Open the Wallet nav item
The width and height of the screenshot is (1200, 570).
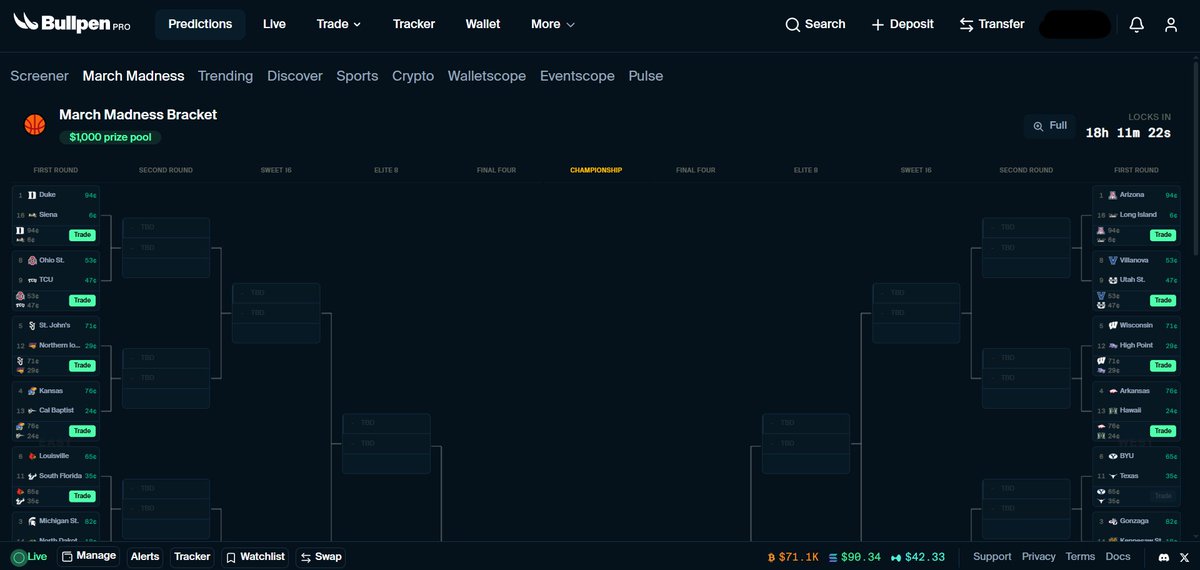[x=483, y=24]
